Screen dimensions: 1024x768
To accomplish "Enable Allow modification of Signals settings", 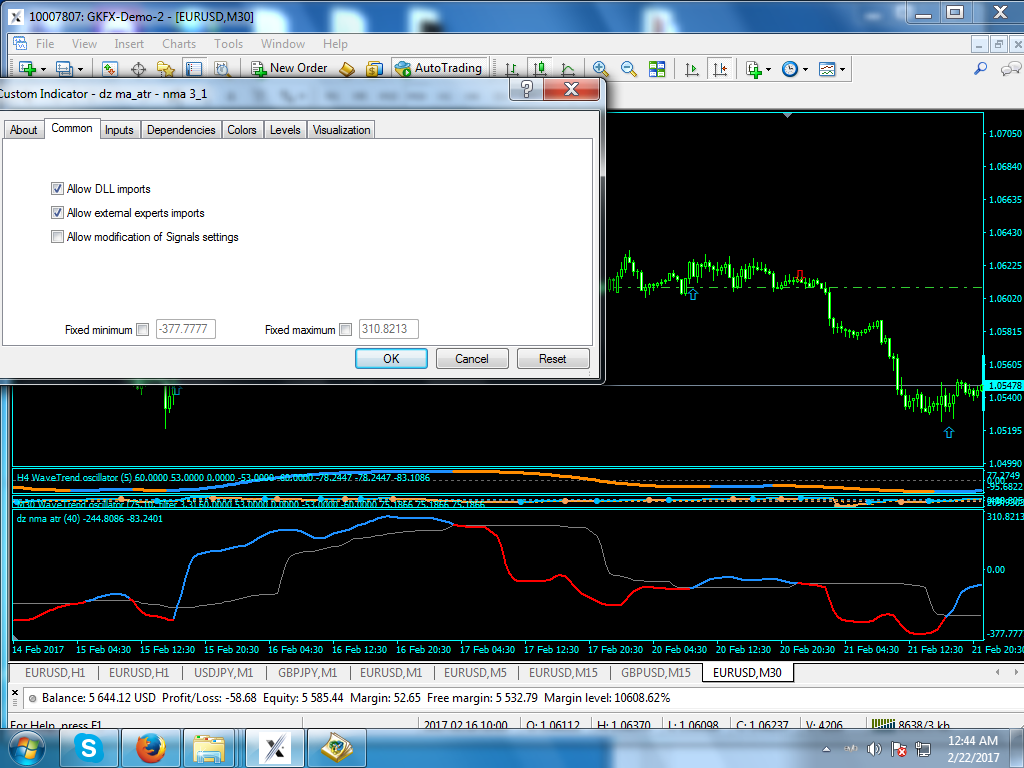I will point(57,237).
